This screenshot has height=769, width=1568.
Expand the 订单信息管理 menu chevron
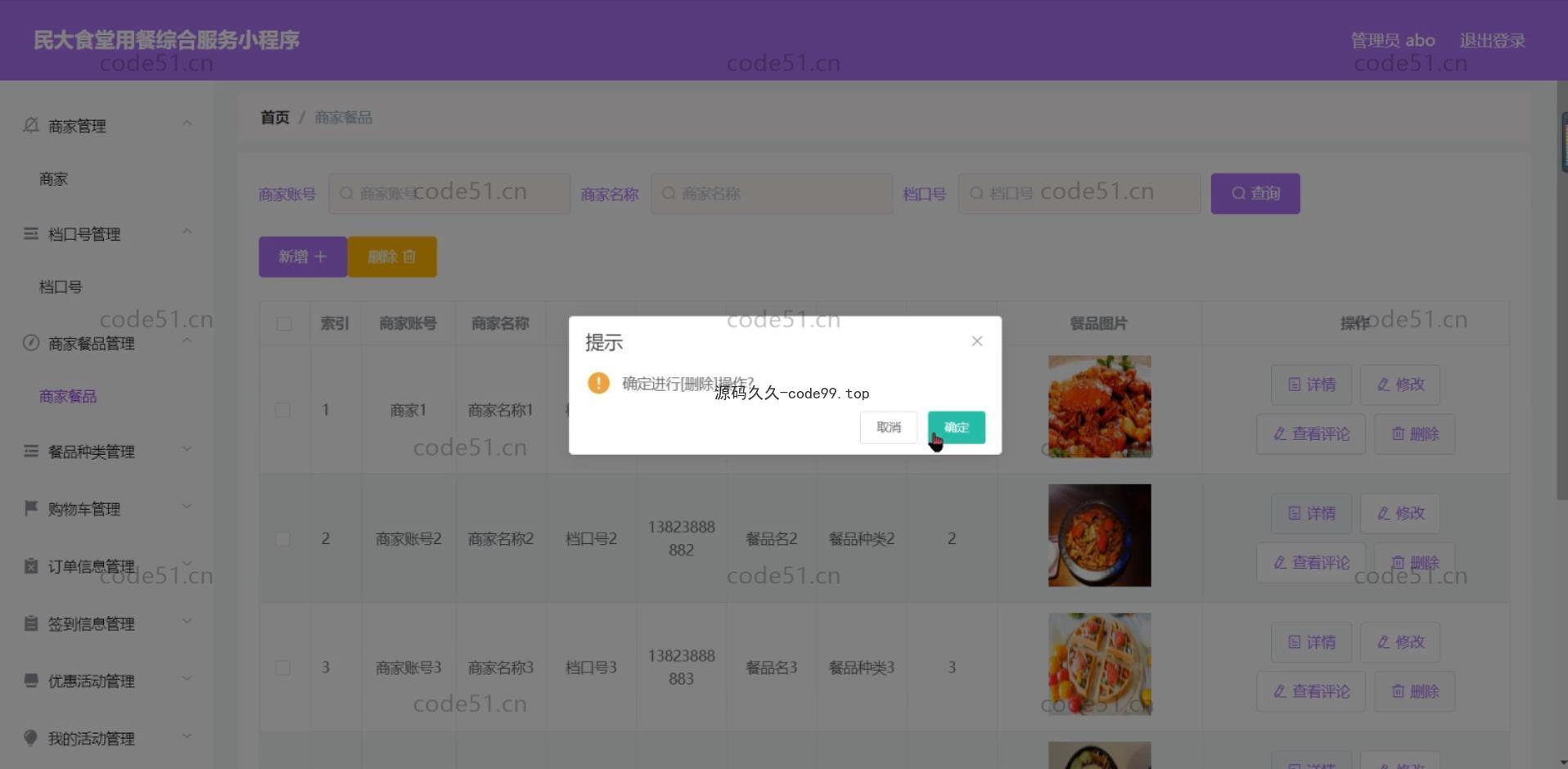click(x=187, y=563)
